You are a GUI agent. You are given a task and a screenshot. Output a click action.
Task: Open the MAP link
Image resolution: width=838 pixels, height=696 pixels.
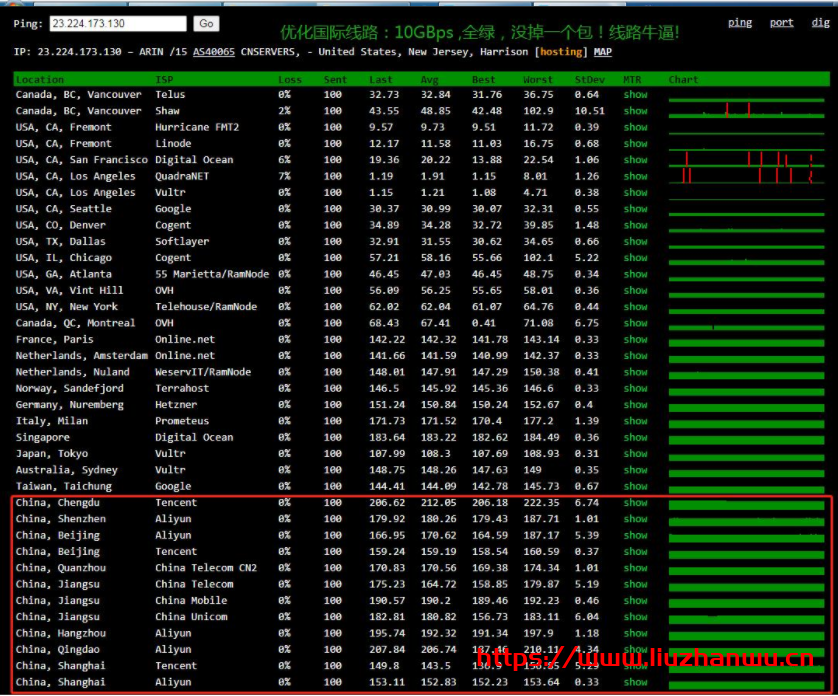602,52
